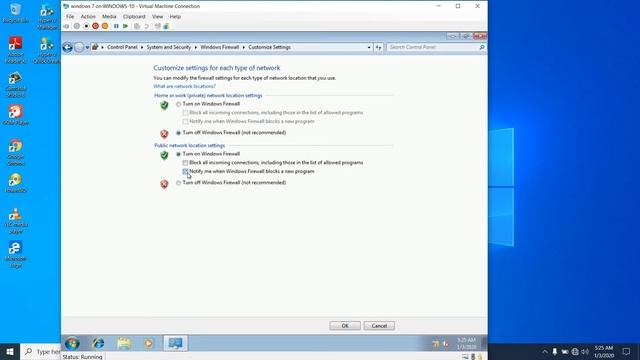Open the VLC media player desktop shortcut
640x360 pixels.
[x=16, y=220]
